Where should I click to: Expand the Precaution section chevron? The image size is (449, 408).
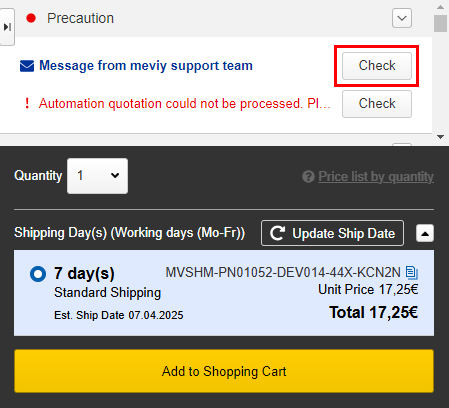coord(402,18)
